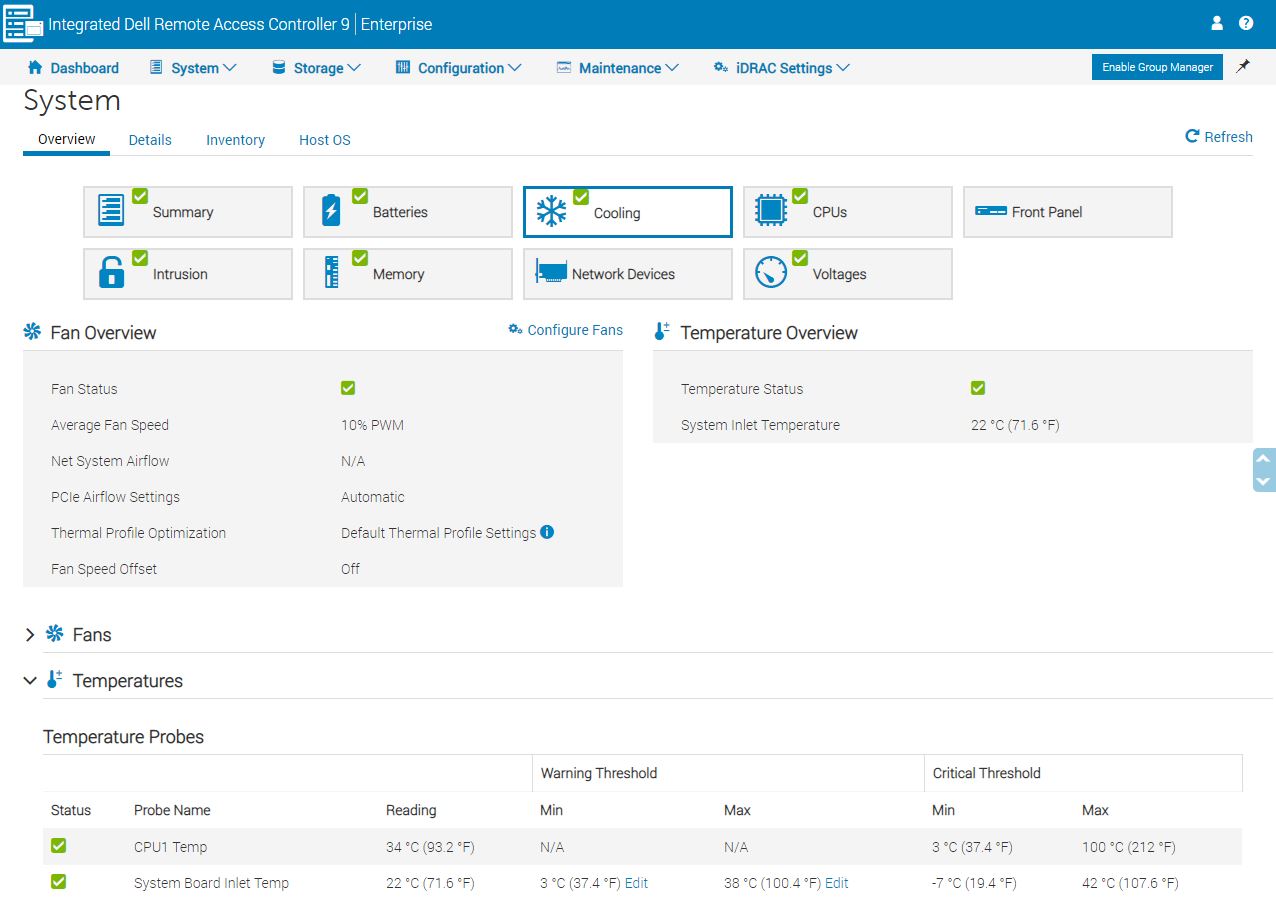Image resolution: width=1276 pixels, height=909 pixels.
Task: Open the Voltages gauge tile
Action: pos(847,274)
